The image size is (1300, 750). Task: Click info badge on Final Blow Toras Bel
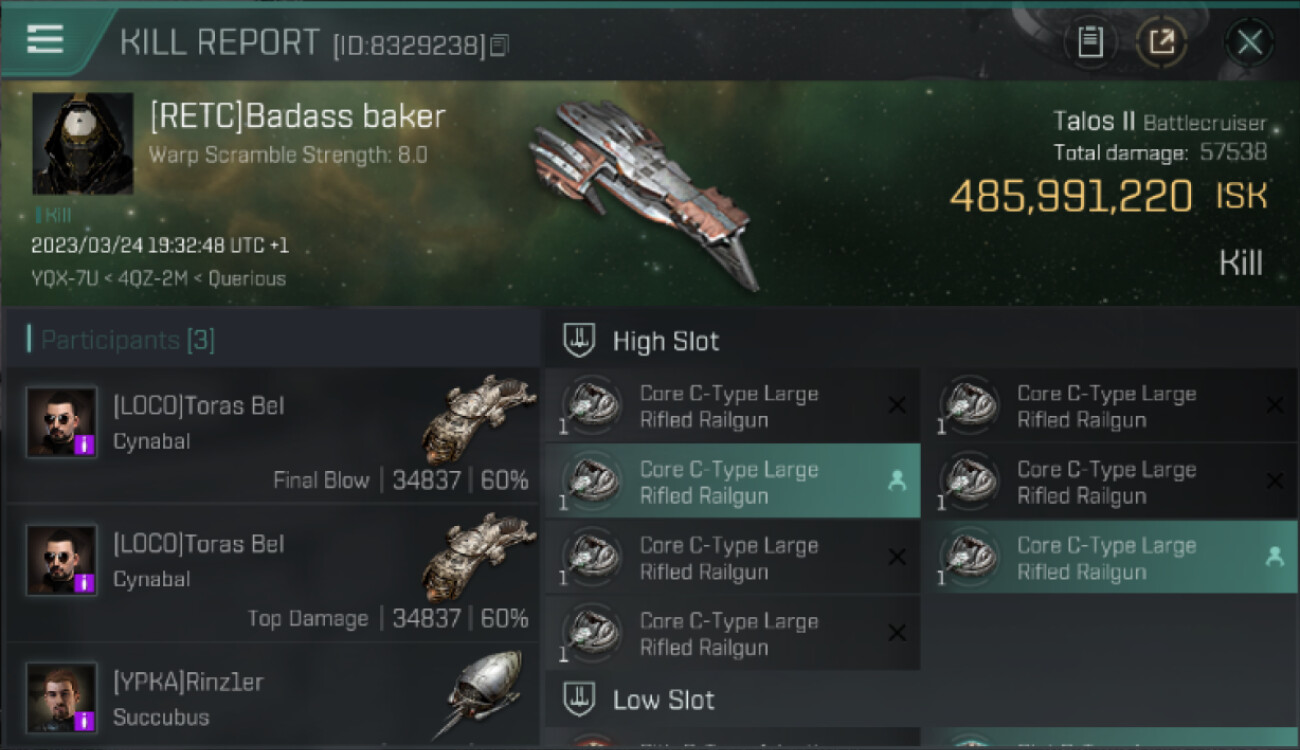[x=85, y=445]
